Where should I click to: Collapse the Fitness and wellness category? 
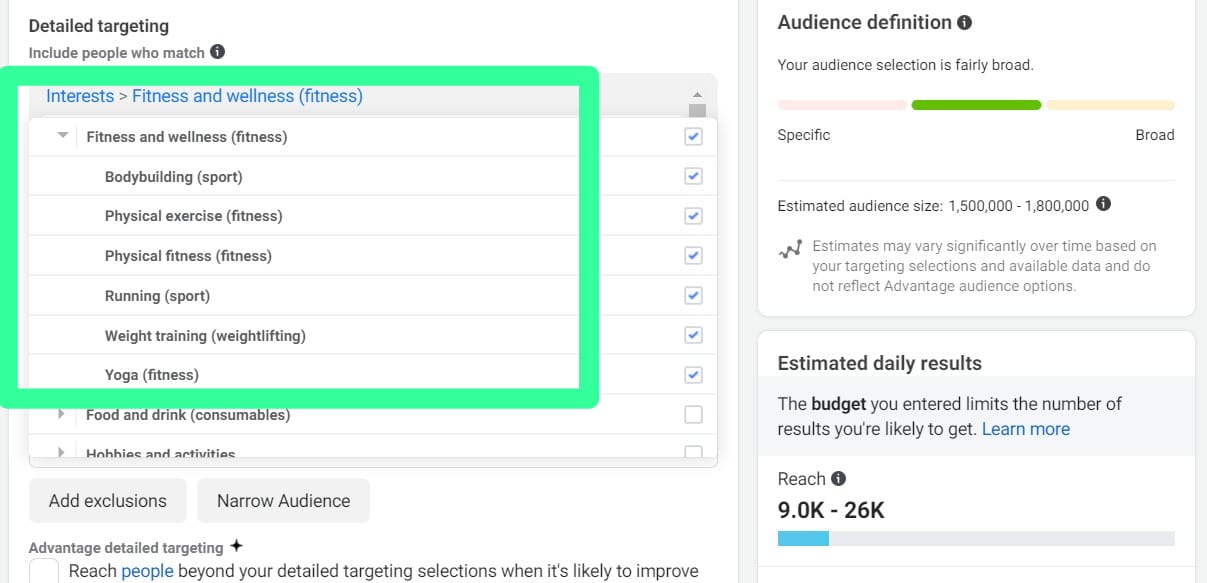click(63, 136)
